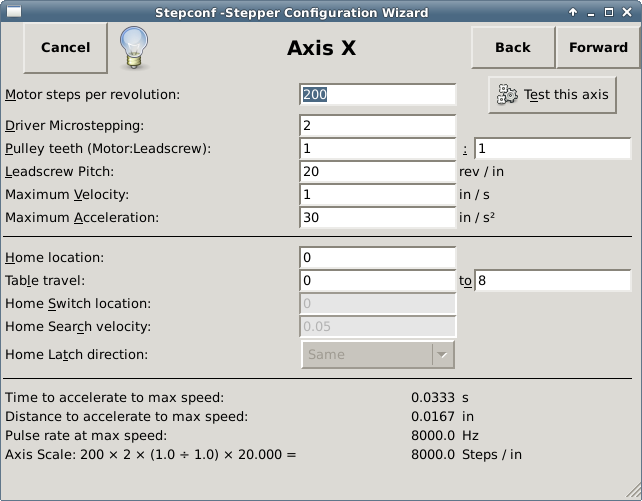
Task: Click the Motor steps per revolution field
Action: [x=377, y=95]
